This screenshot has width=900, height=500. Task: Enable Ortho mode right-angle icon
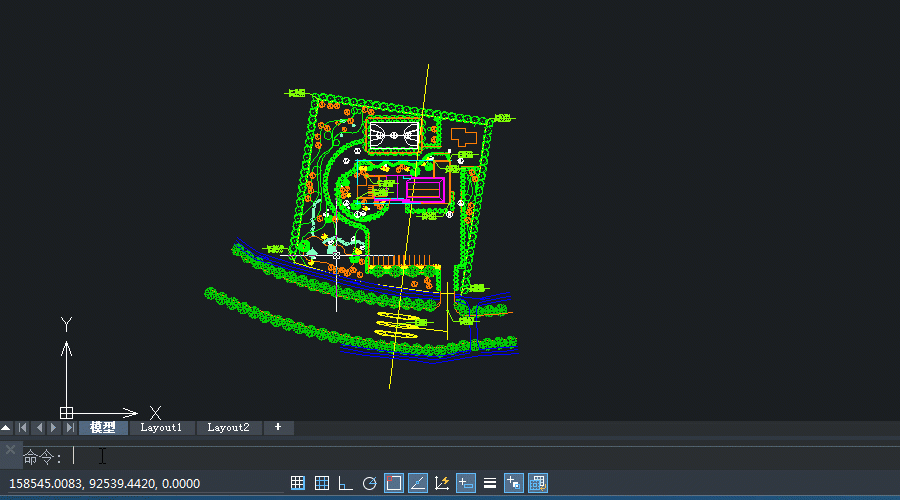pyautogui.click(x=346, y=483)
